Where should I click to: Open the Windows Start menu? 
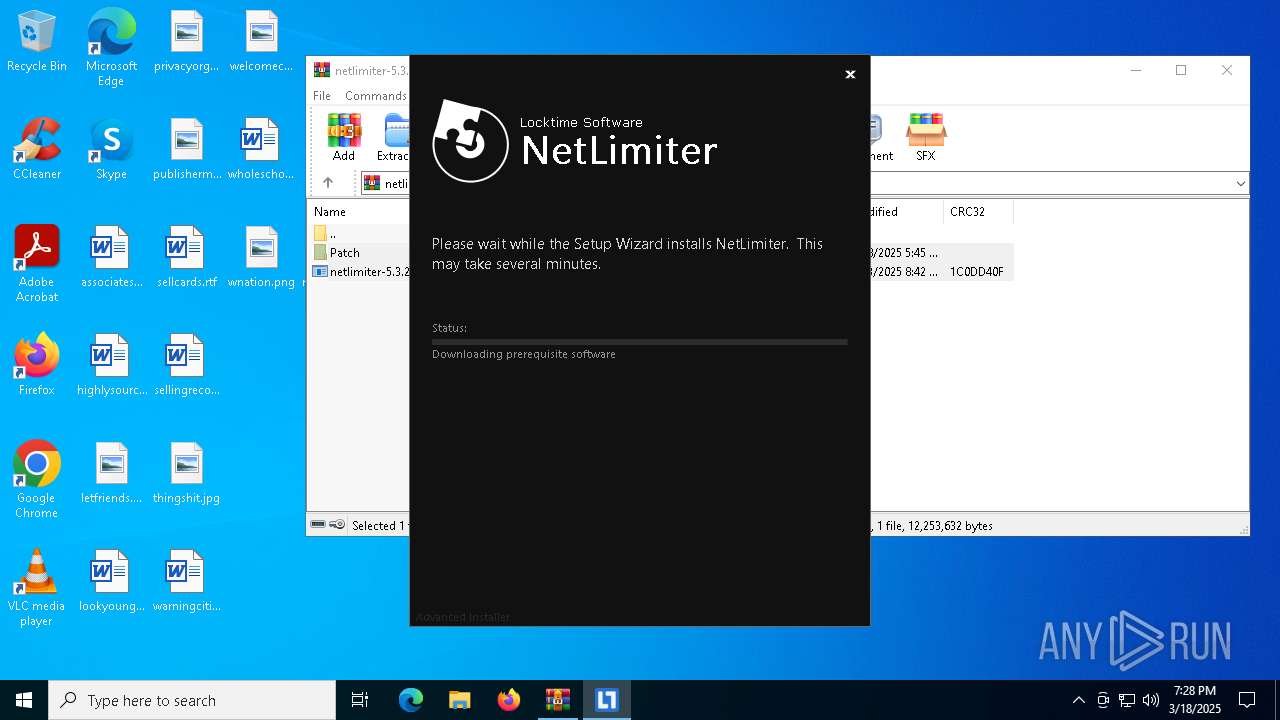(x=24, y=700)
